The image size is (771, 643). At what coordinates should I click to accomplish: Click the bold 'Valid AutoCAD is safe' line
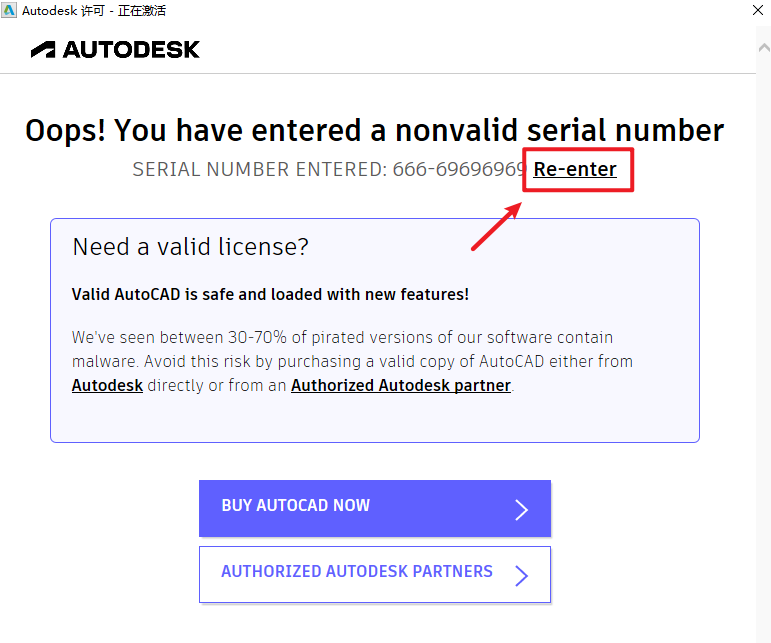(x=270, y=294)
